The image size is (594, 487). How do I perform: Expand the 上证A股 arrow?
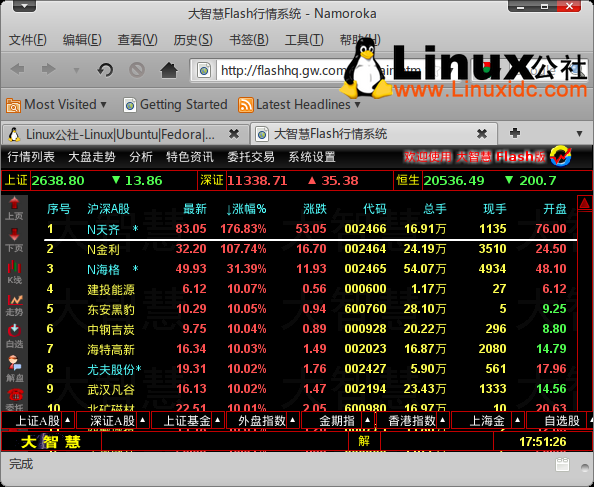tap(68, 420)
